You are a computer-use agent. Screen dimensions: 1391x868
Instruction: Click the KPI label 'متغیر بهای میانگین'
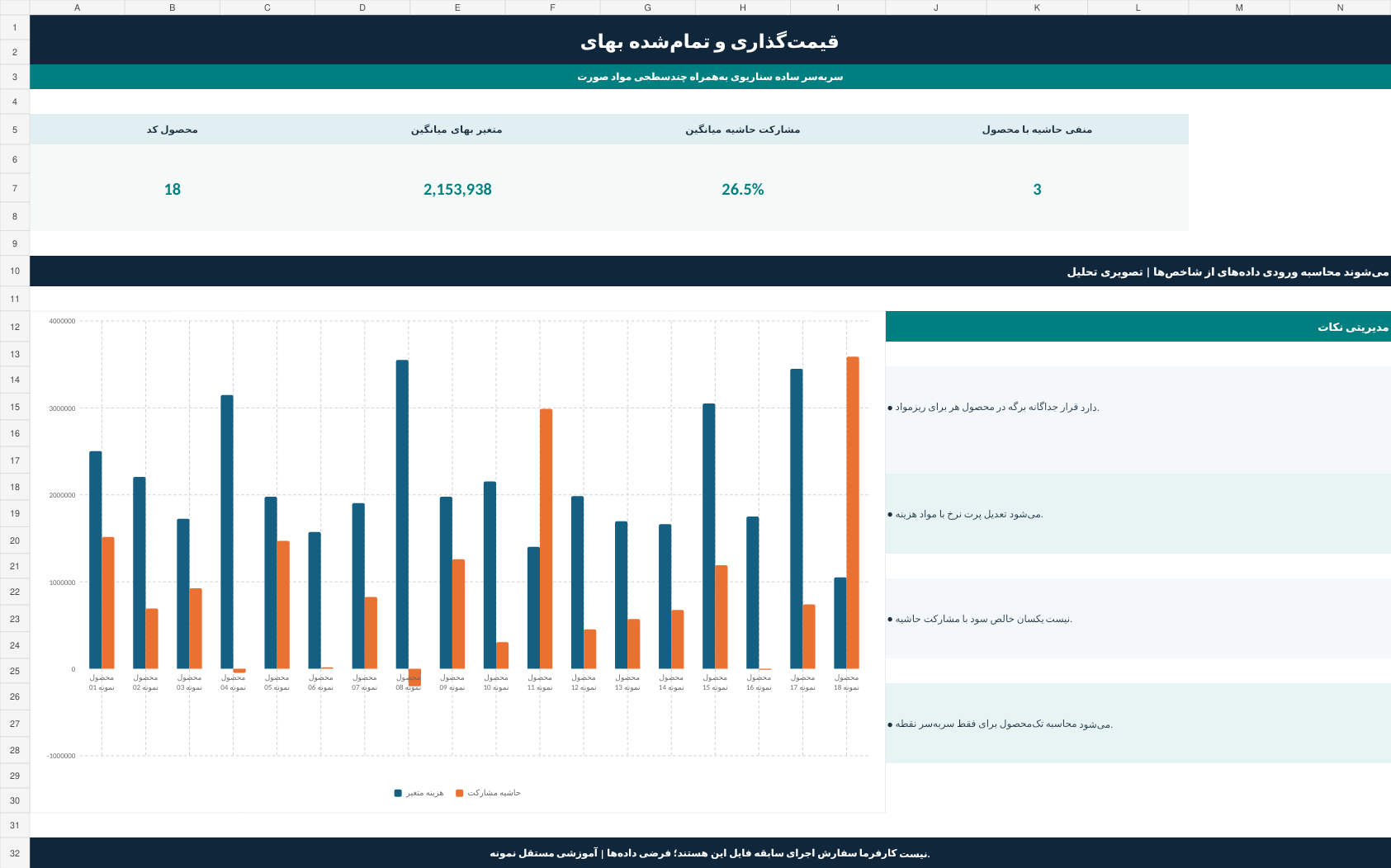[x=457, y=130]
